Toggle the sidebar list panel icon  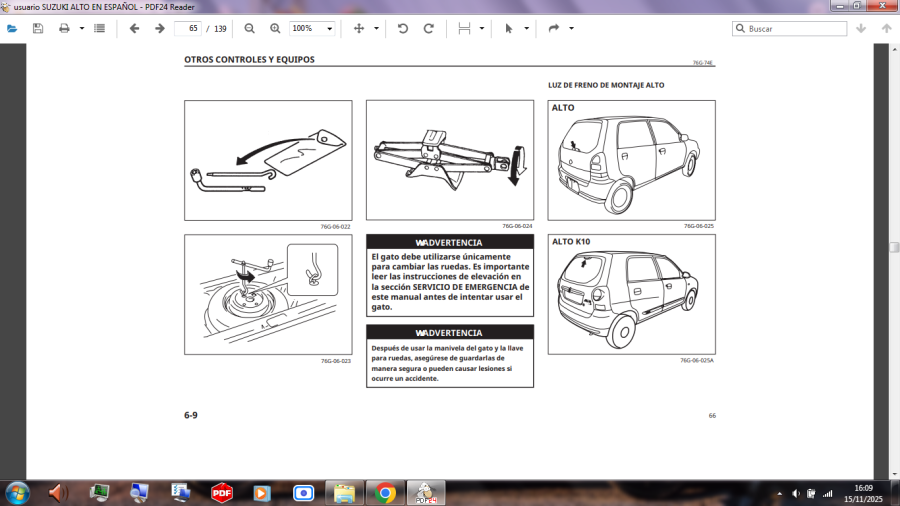click(99, 28)
